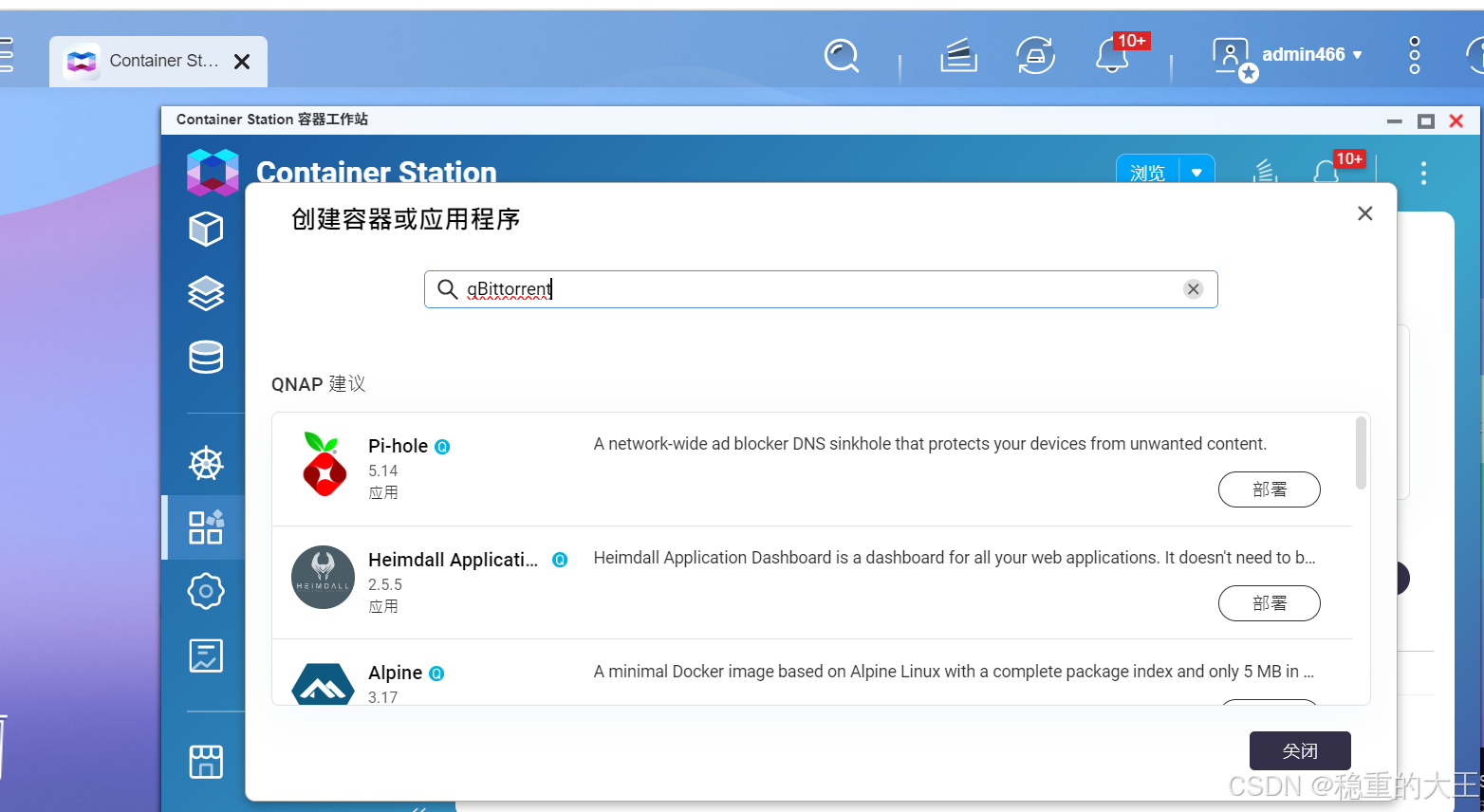1484x812 pixels.
Task: Deploy Heimdall with 部署 button
Action: (x=1269, y=603)
